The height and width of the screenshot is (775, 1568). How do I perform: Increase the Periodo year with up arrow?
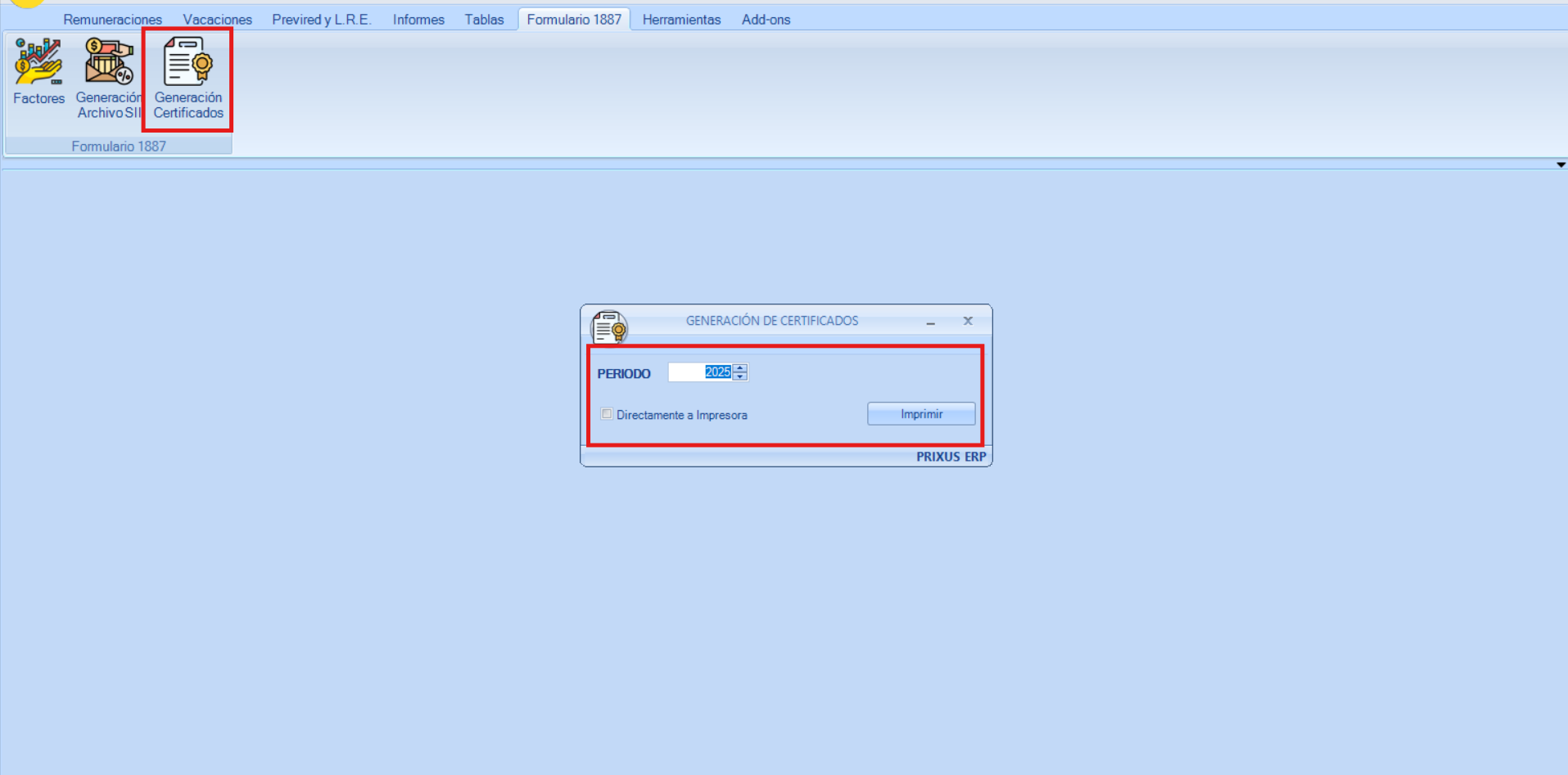click(740, 367)
